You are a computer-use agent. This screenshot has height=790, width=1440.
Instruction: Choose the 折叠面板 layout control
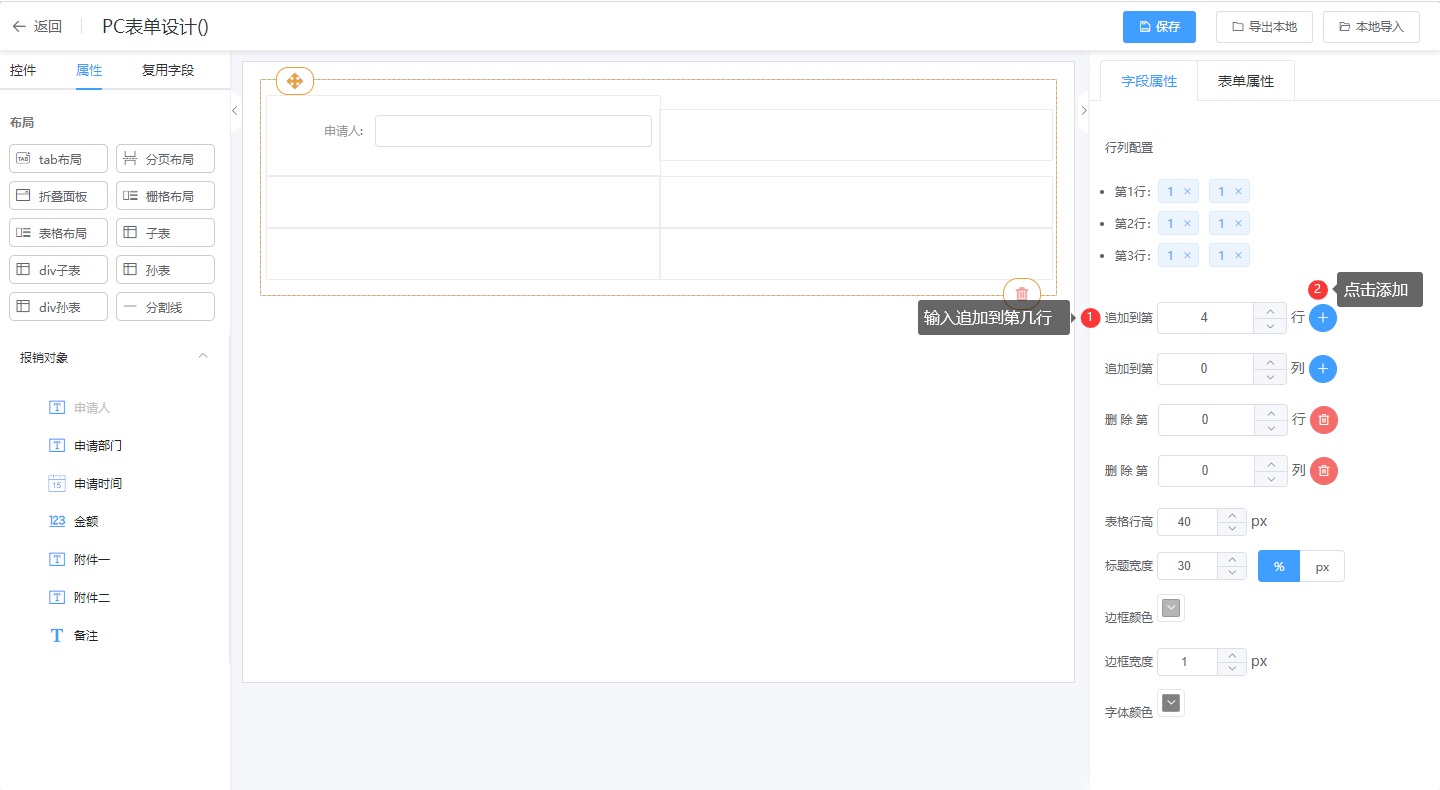(x=59, y=196)
